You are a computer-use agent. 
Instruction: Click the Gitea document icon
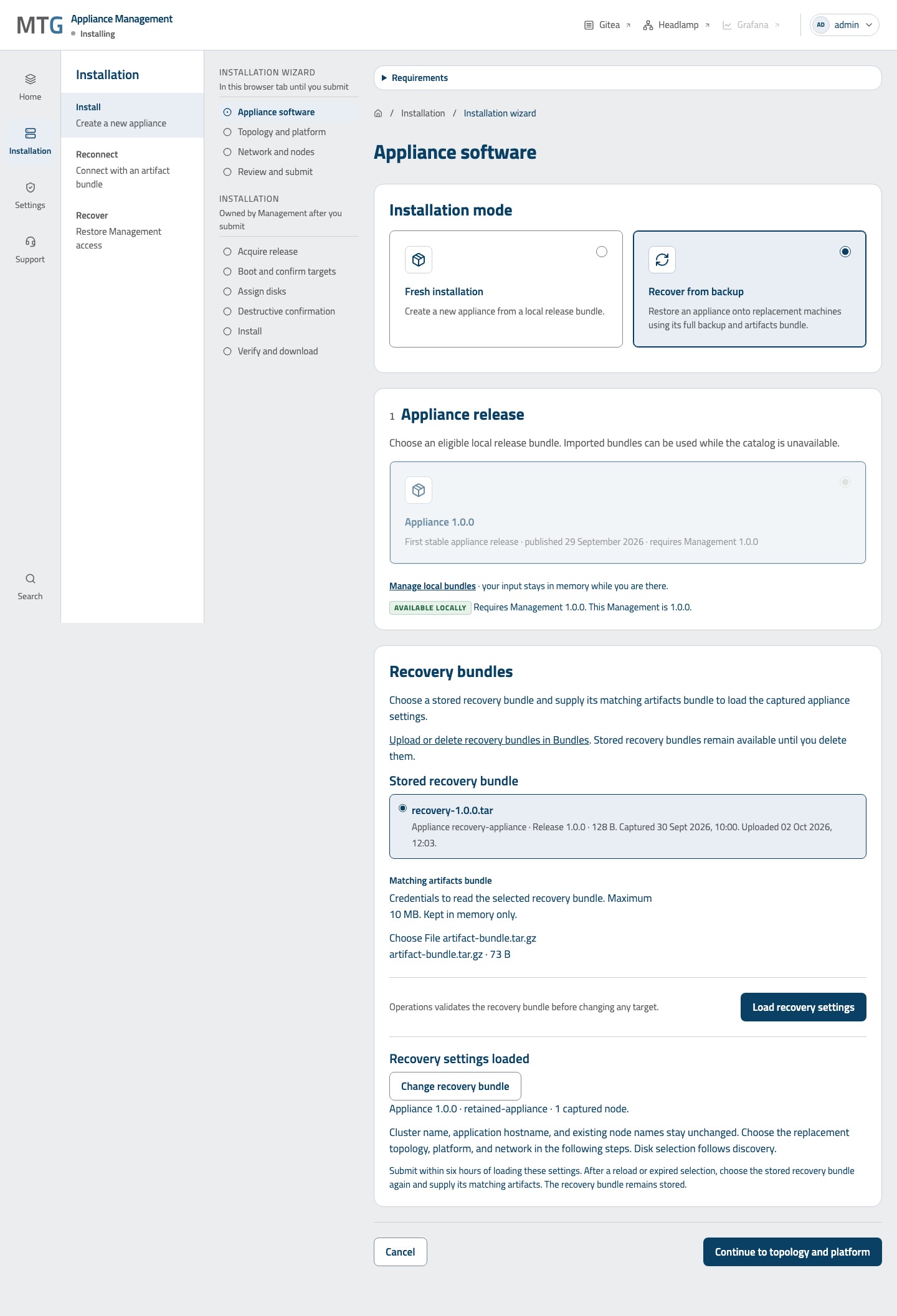tap(589, 25)
